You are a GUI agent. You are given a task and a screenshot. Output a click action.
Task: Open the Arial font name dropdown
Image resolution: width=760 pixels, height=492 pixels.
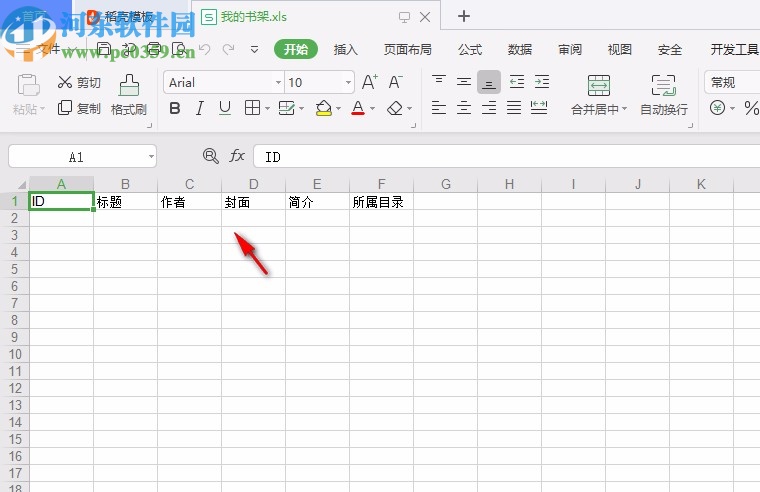click(278, 82)
